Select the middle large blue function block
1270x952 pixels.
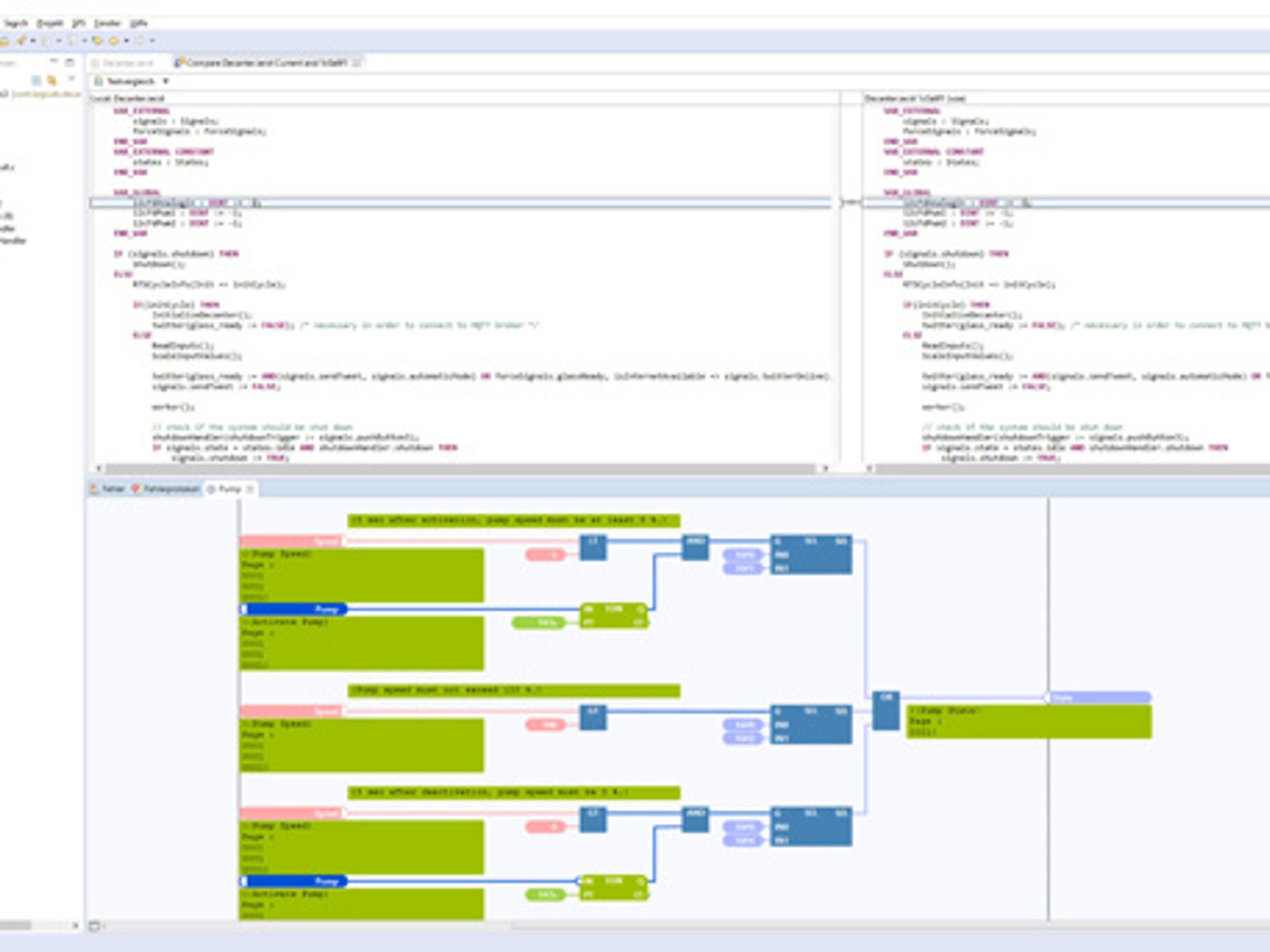pos(811,724)
